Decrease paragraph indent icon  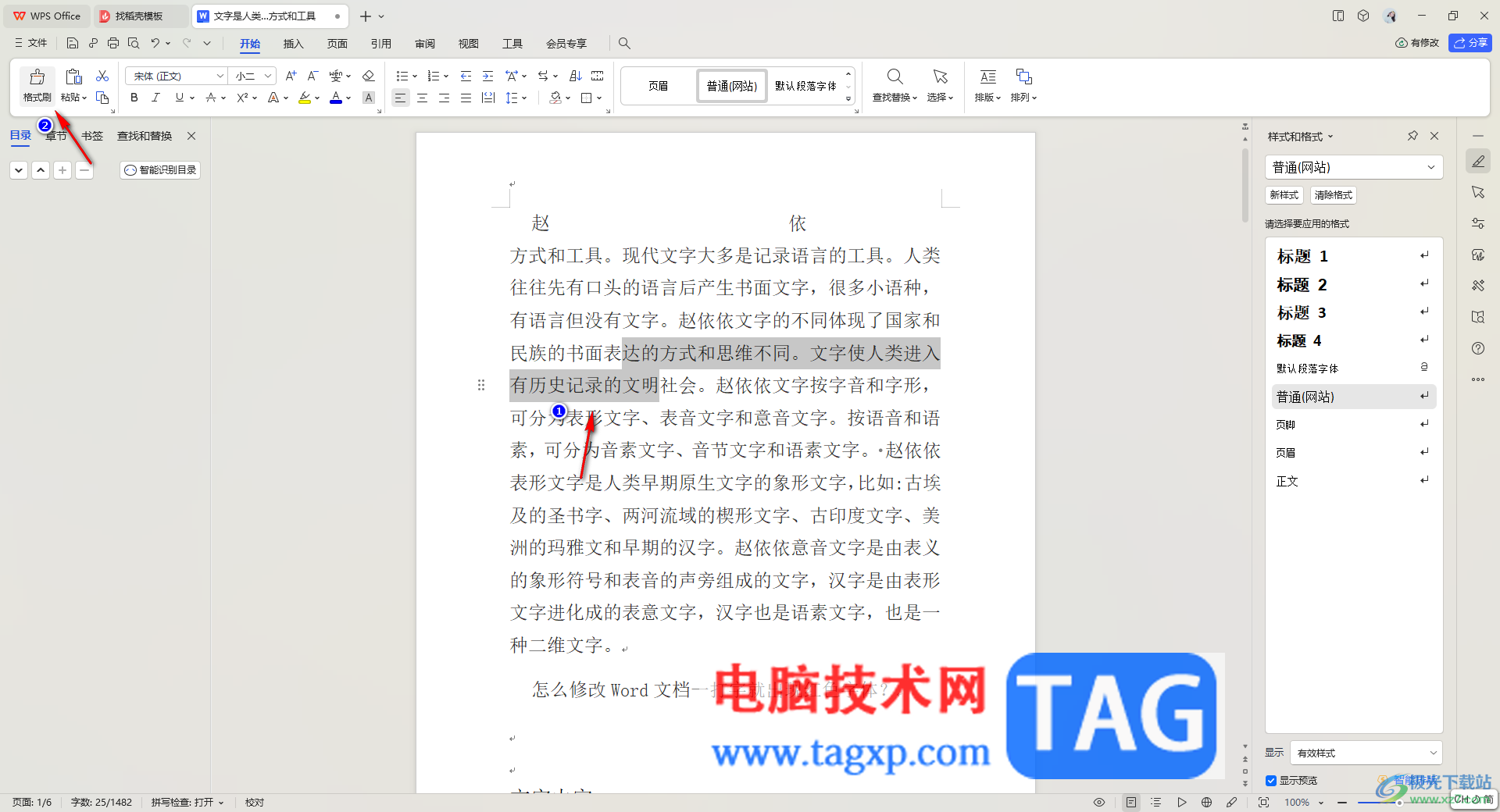point(466,76)
